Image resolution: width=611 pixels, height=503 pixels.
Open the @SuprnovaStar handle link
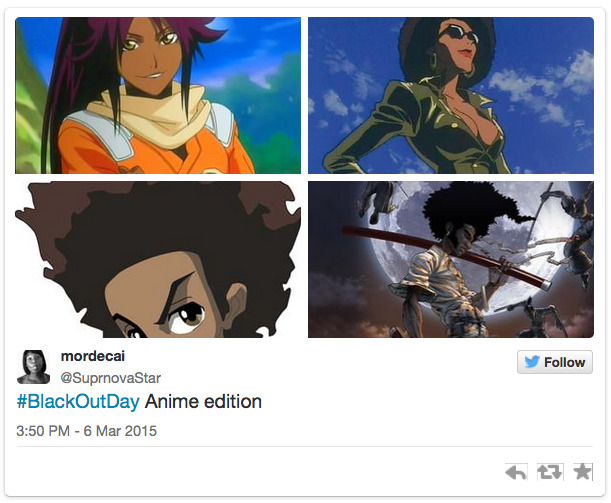coord(111,378)
